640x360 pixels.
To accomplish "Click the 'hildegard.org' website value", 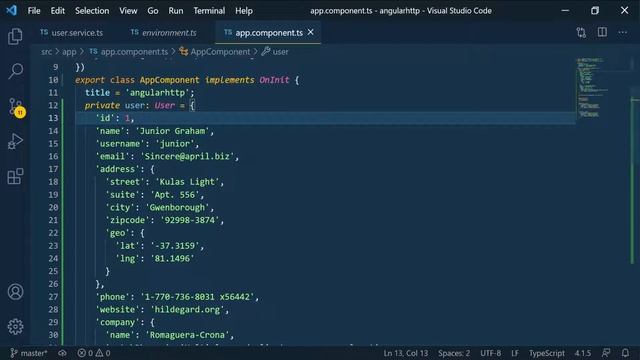I will tap(187, 309).
